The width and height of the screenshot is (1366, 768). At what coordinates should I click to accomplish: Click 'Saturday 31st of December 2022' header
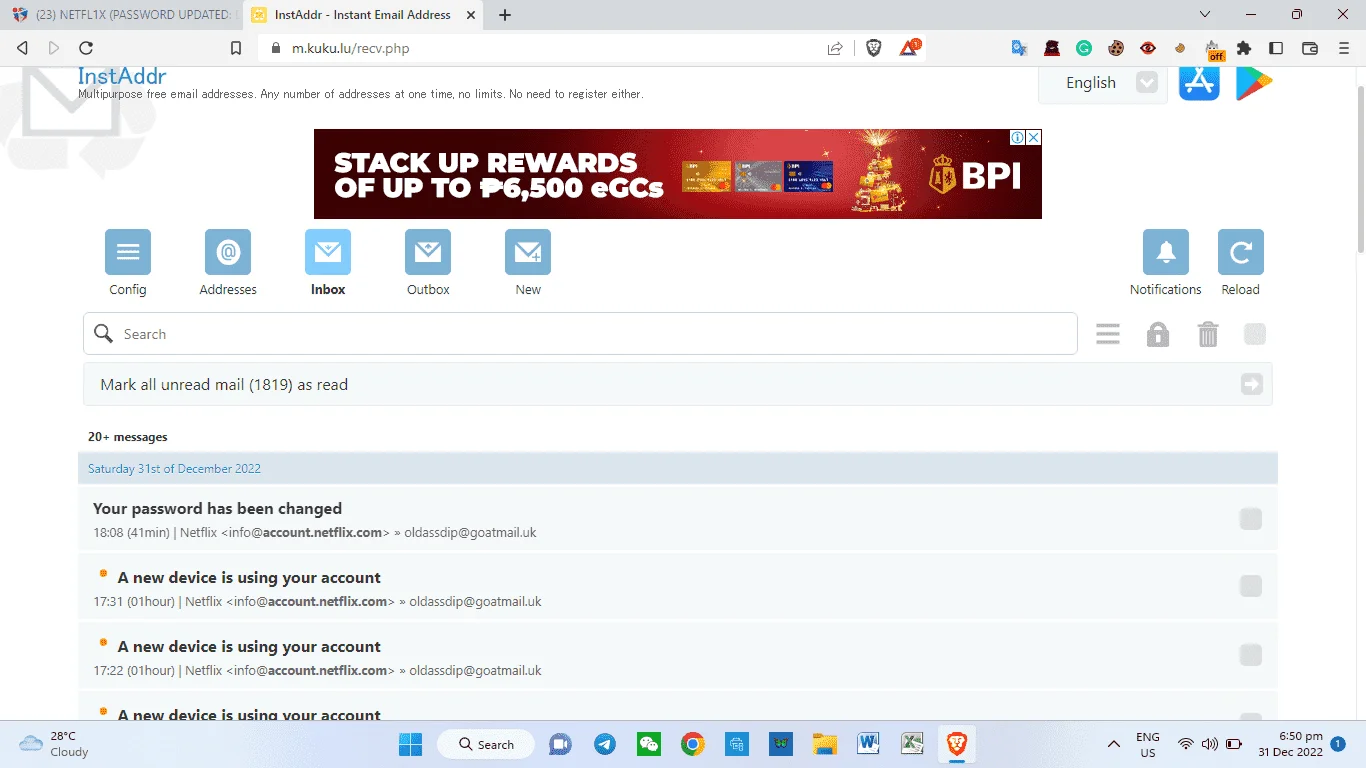(x=174, y=469)
